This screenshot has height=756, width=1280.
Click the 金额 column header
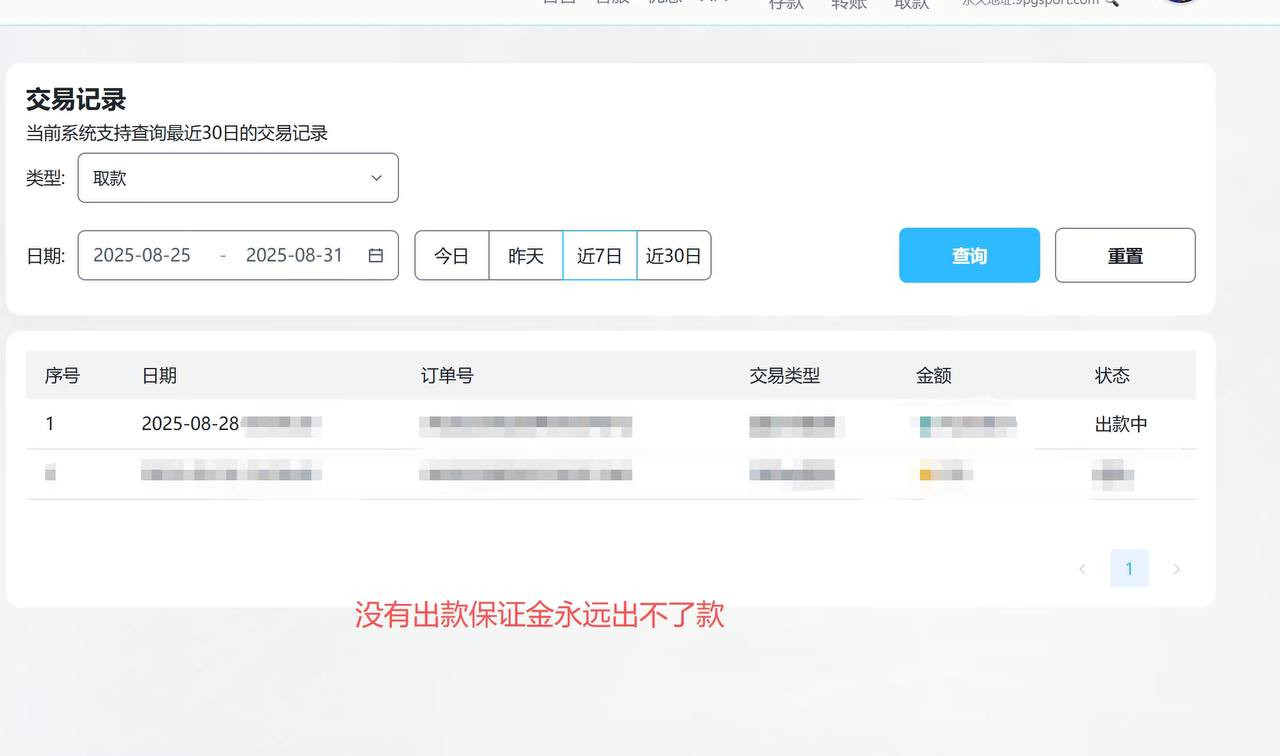tap(933, 376)
